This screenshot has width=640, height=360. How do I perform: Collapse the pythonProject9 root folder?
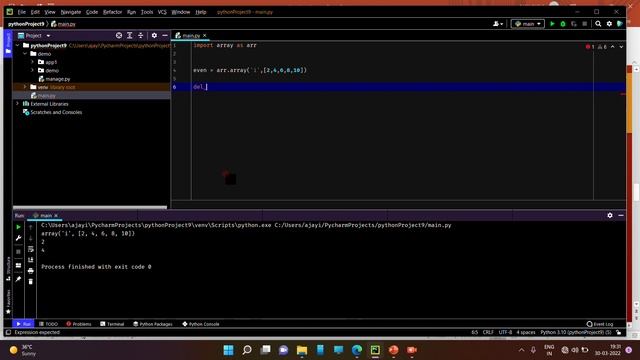pos(18,45)
